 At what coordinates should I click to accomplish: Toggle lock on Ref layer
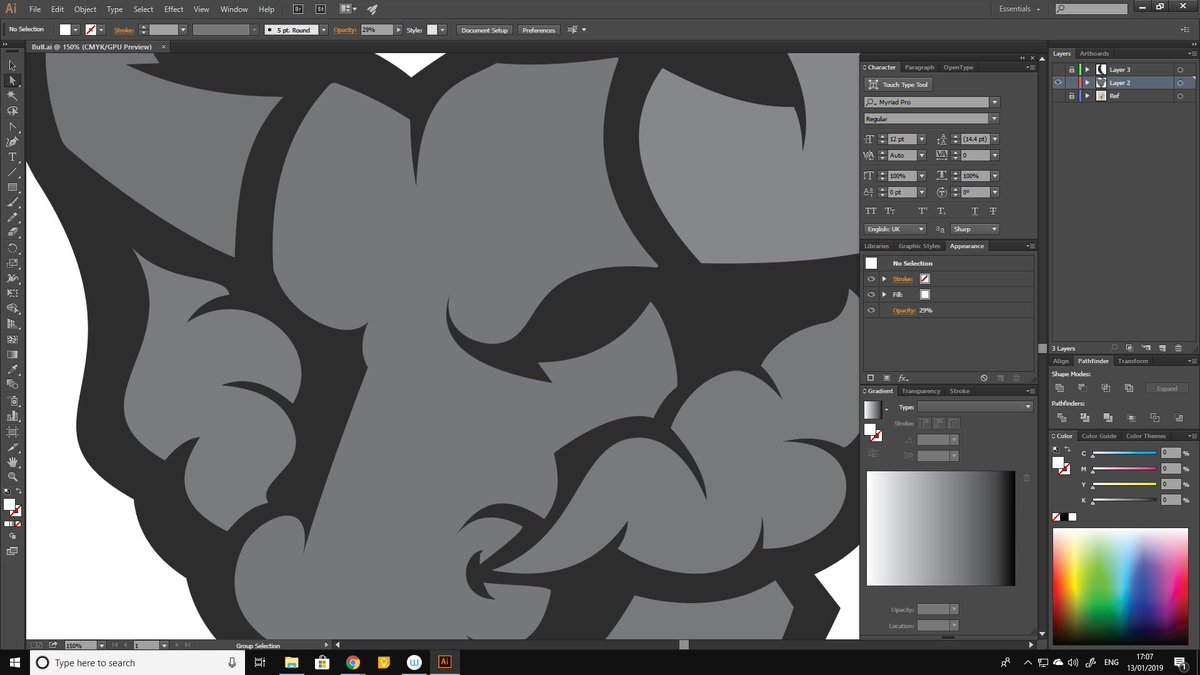1071,96
